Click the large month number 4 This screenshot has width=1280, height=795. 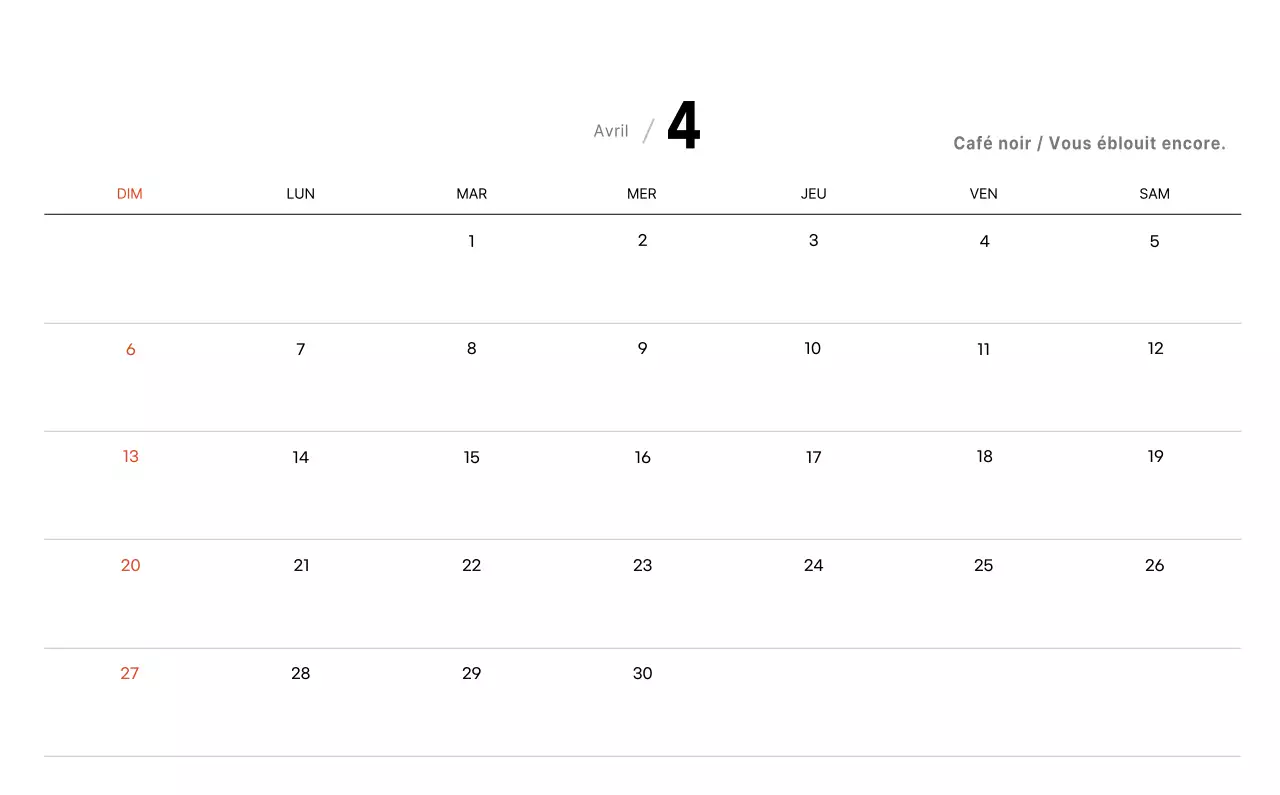pos(684,127)
